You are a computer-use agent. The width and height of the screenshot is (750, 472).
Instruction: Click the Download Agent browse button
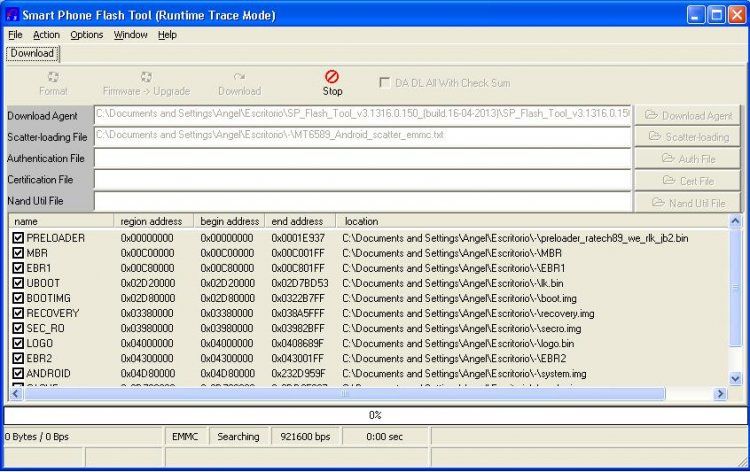[x=688, y=115]
